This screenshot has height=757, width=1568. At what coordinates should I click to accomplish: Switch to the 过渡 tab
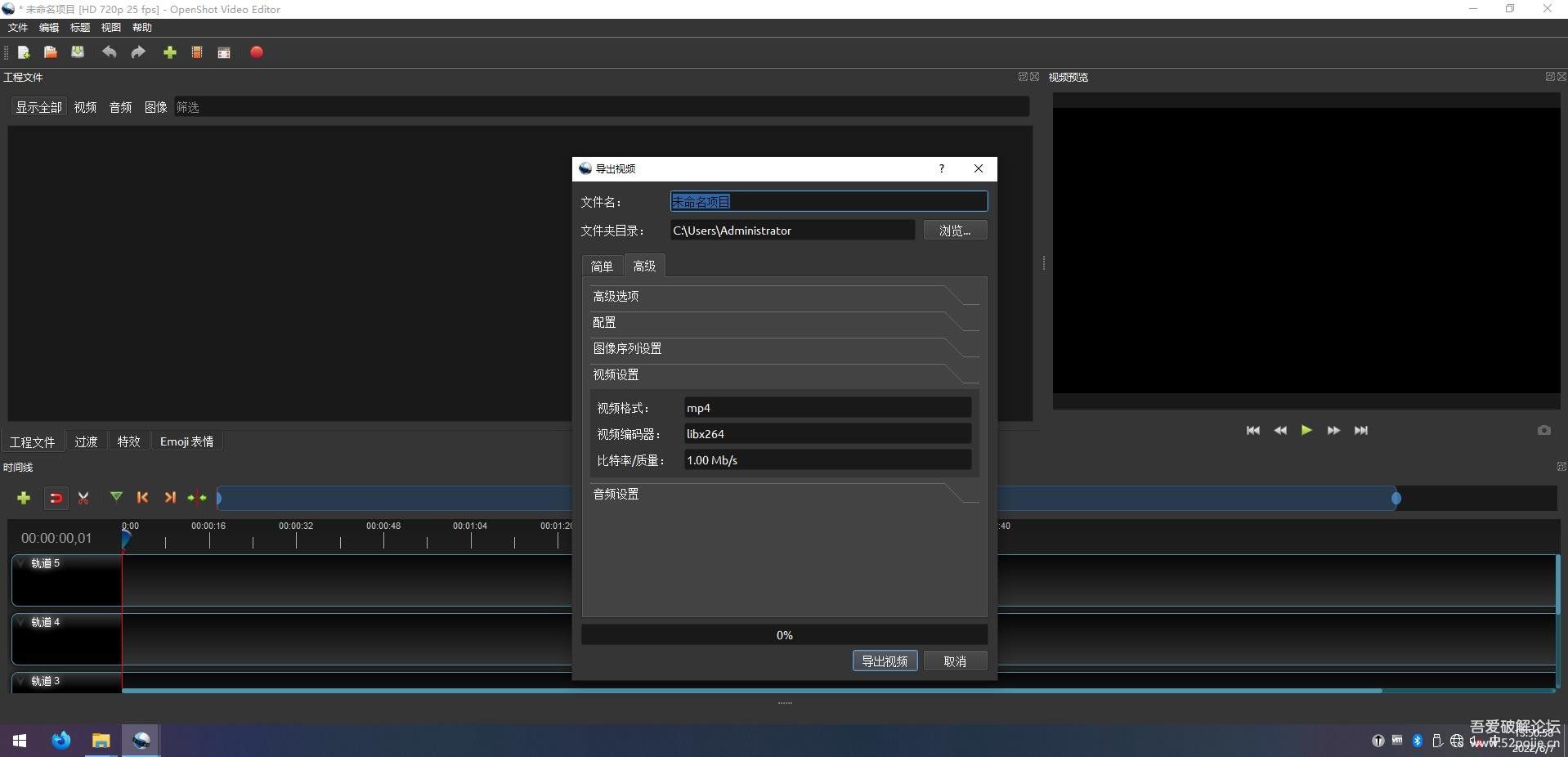click(x=86, y=441)
